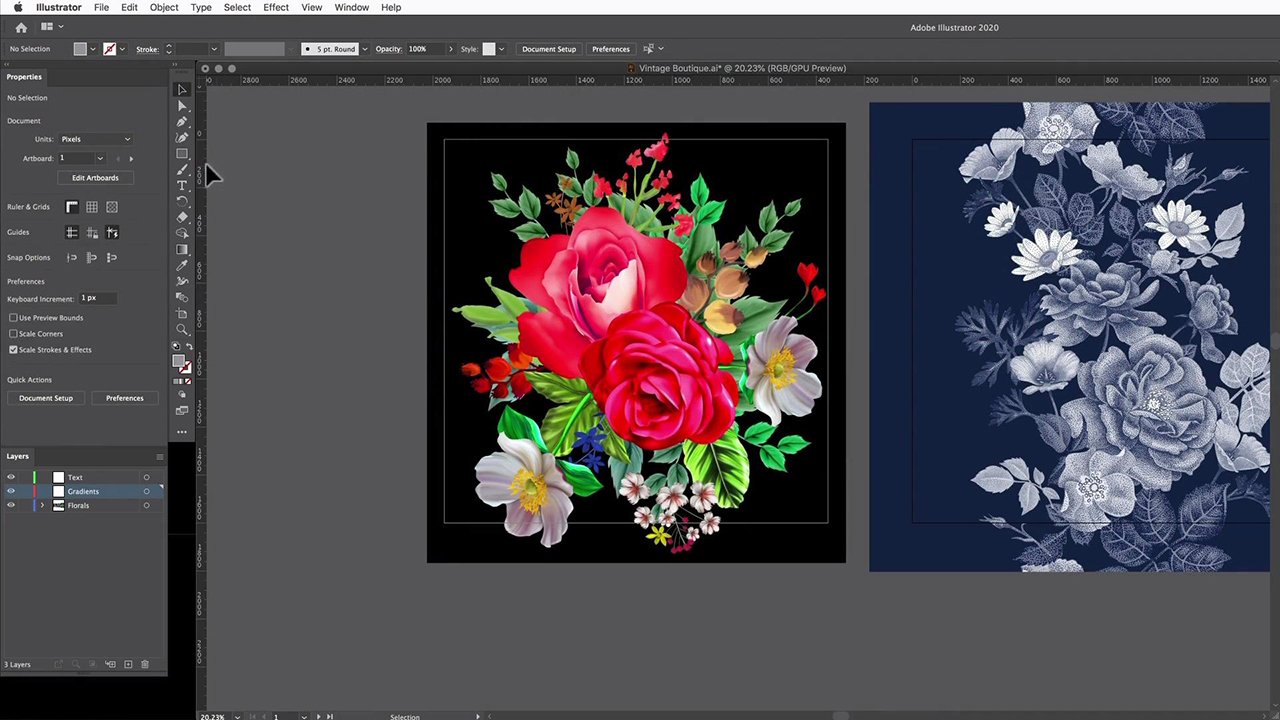Click the Delete Selection trash icon in Layers
The image size is (1280, 720).
click(x=145, y=664)
